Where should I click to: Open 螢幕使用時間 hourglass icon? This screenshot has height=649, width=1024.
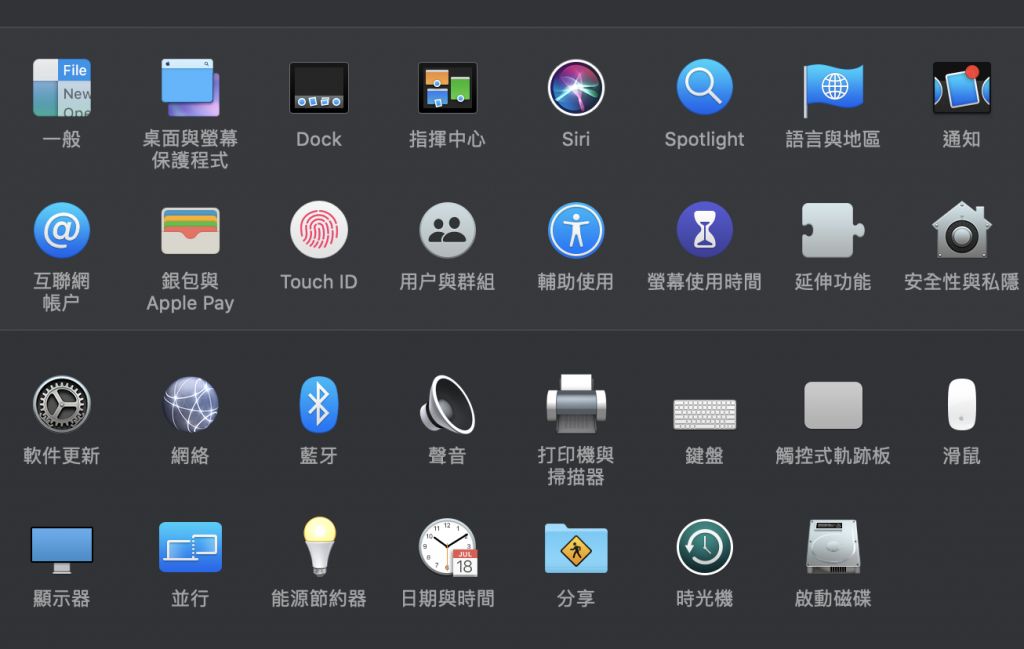click(x=705, y=230)
